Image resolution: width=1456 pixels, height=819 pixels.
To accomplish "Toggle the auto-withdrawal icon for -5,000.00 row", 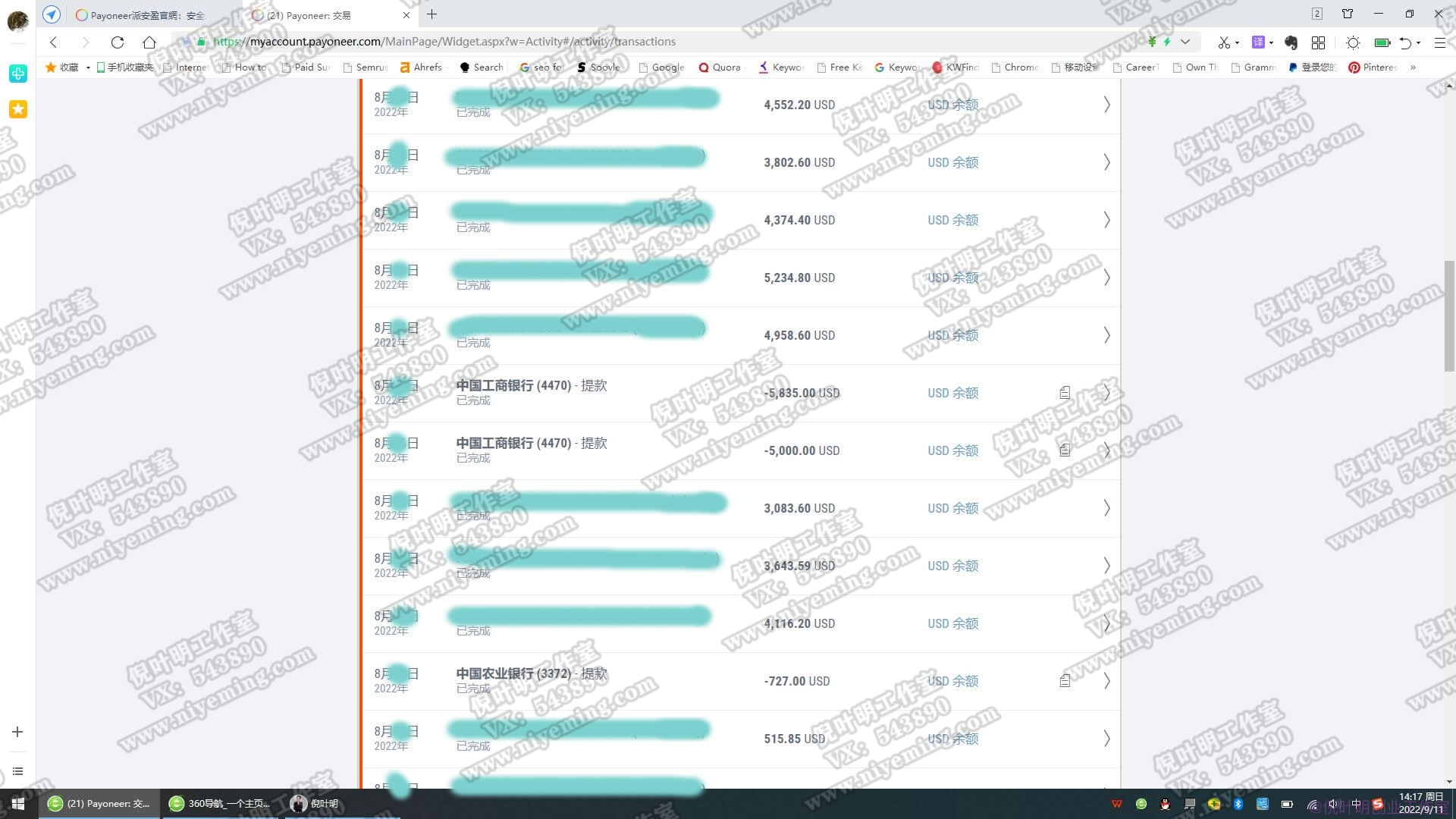I will pyautogui.click(x=1064, y=450).
